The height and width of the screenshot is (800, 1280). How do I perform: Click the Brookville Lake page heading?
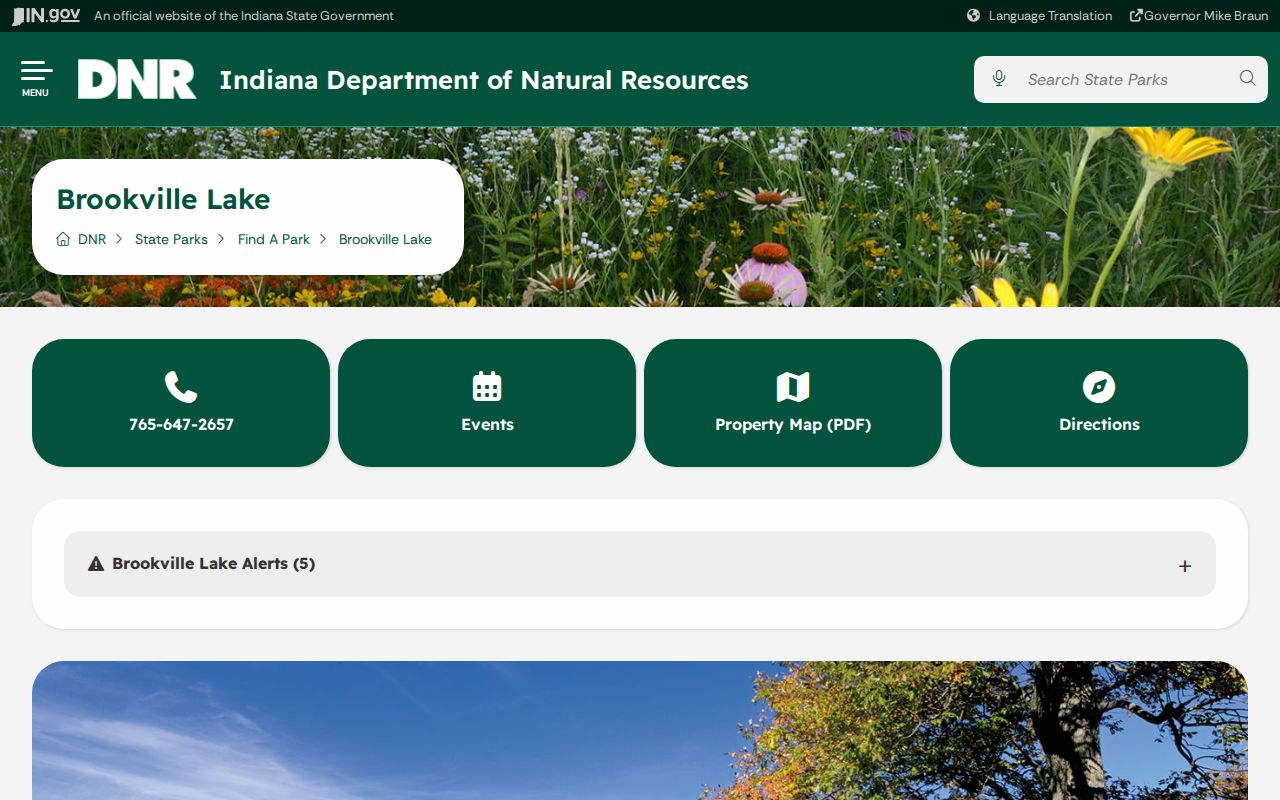[x=163, y=199]
